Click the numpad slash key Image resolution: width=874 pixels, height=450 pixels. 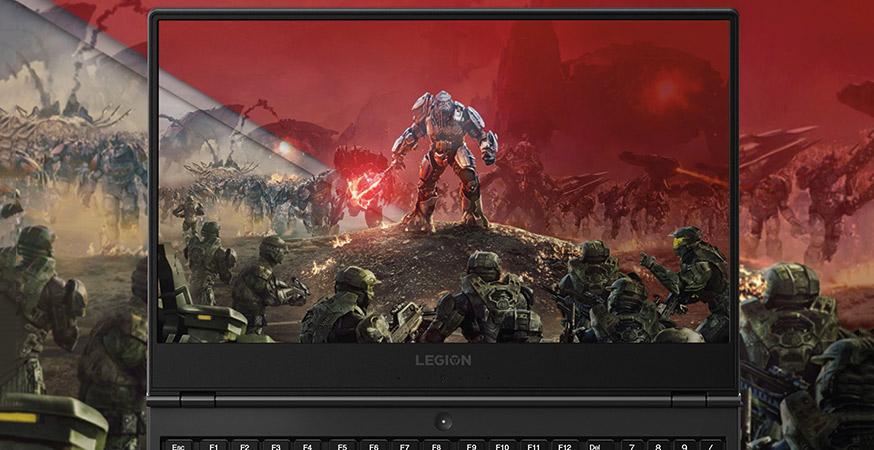712,446
